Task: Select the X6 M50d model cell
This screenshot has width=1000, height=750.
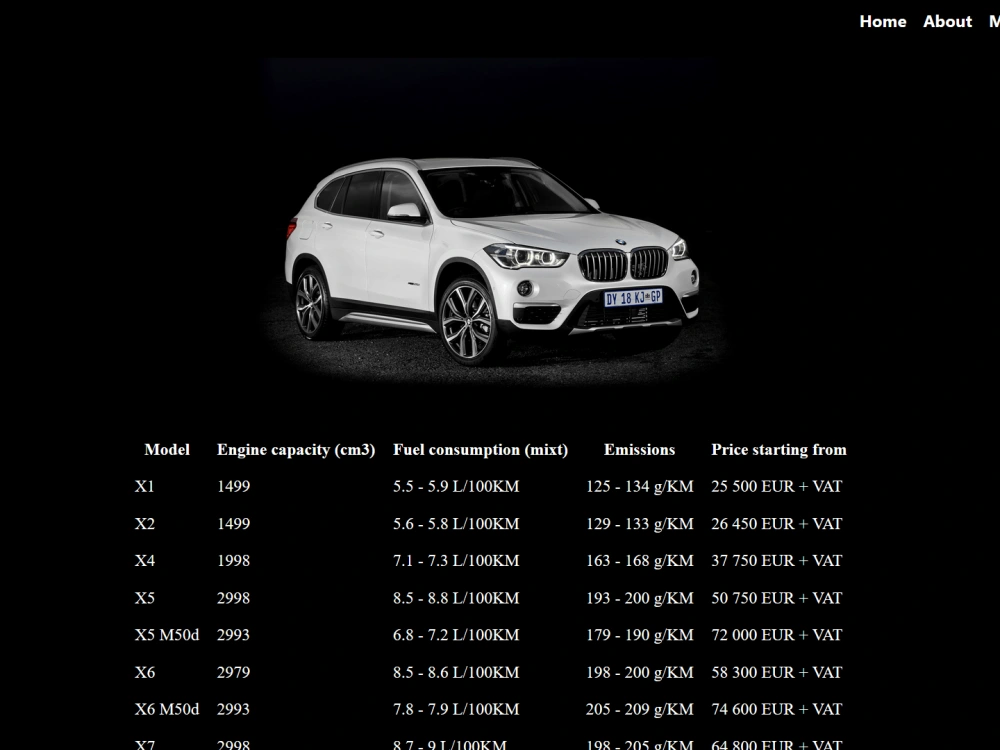Action: point(167,709)
